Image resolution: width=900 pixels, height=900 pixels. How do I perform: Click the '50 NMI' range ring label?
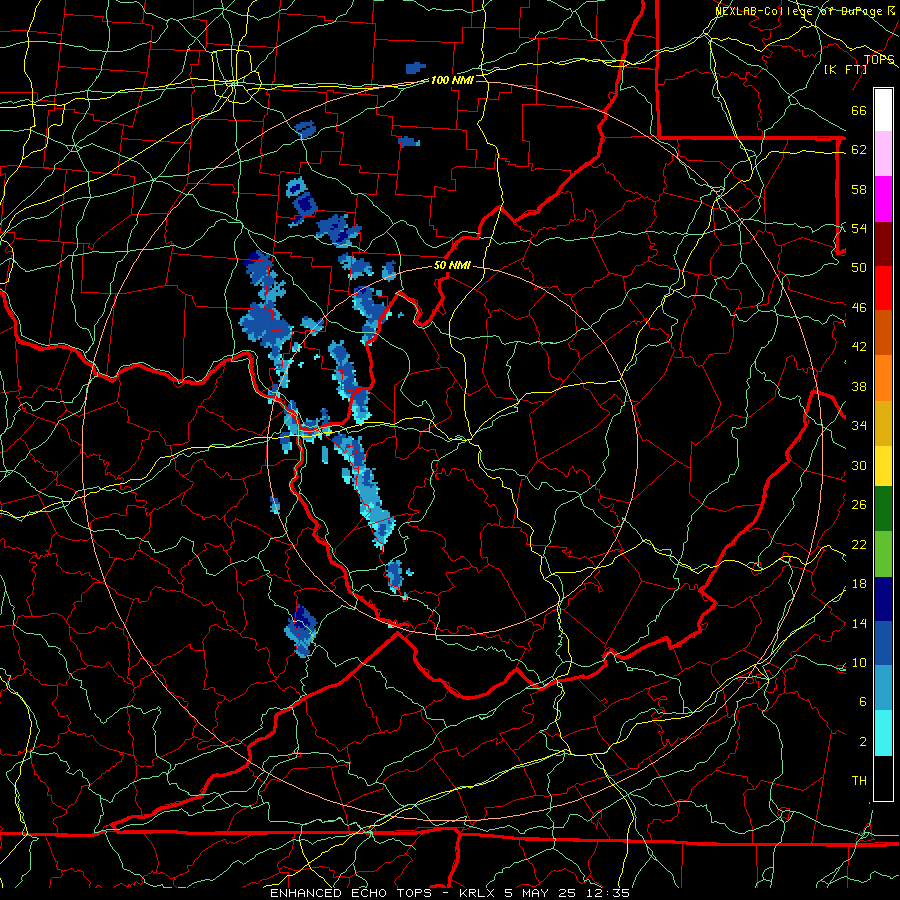[x=452, y=265]
